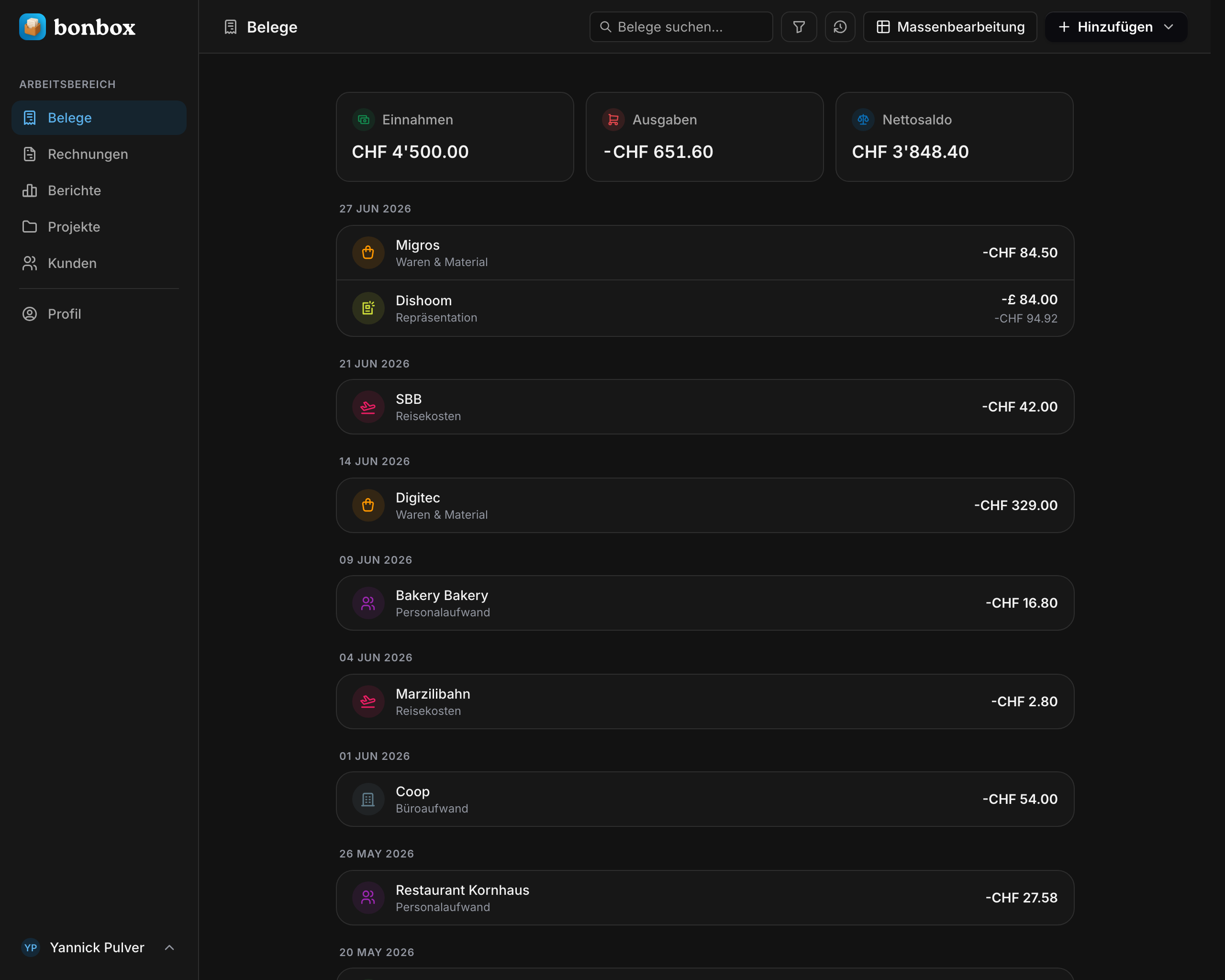Screen dimensions: 1225x980
Task: Click the Marzilibahn travel icon
Action: click(368, 702)
